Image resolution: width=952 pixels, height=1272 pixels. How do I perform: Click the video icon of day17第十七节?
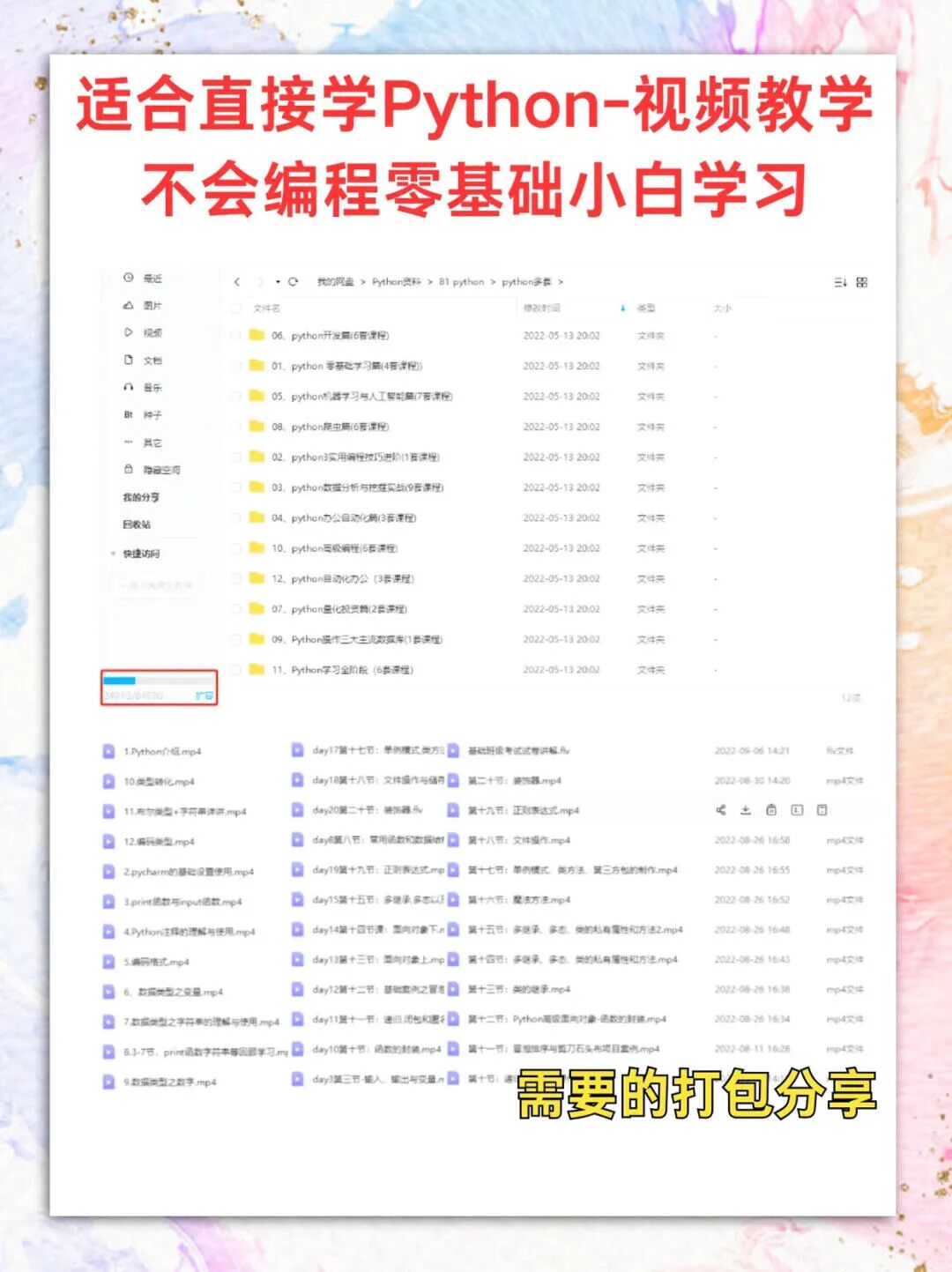click(x=298, y=750)
